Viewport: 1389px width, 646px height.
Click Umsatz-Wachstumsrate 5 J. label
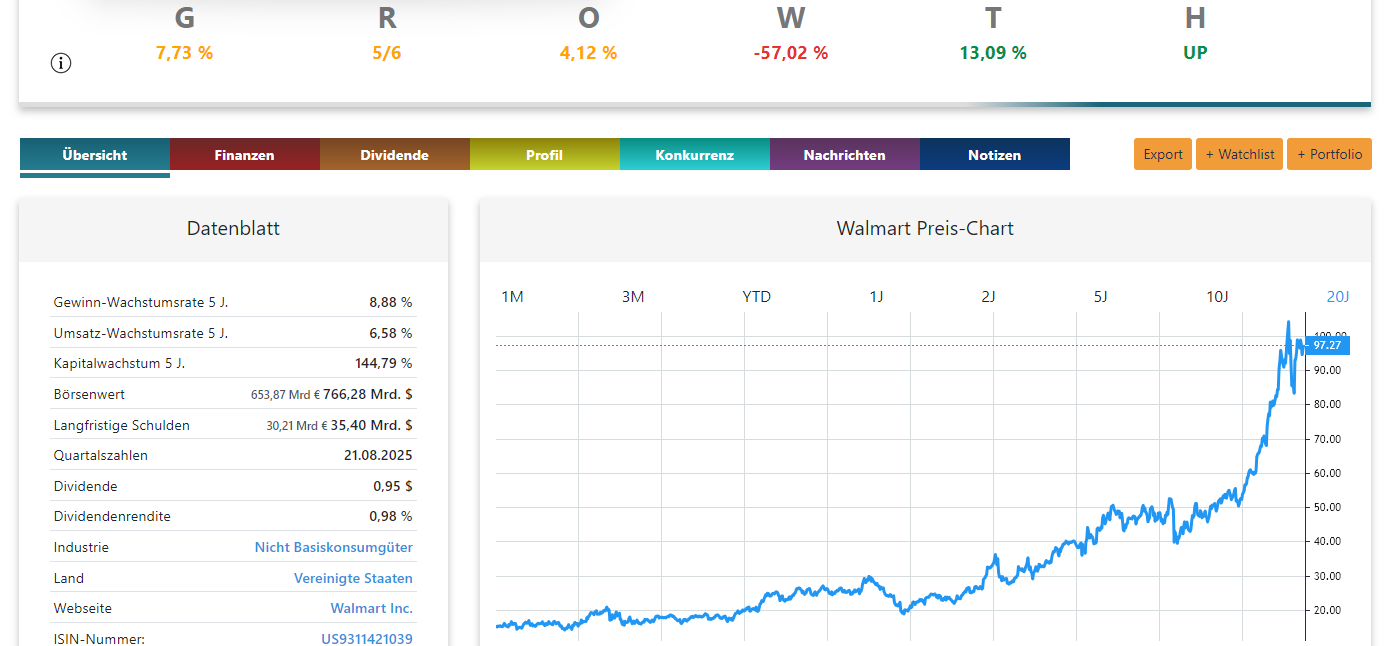point(141,333)
